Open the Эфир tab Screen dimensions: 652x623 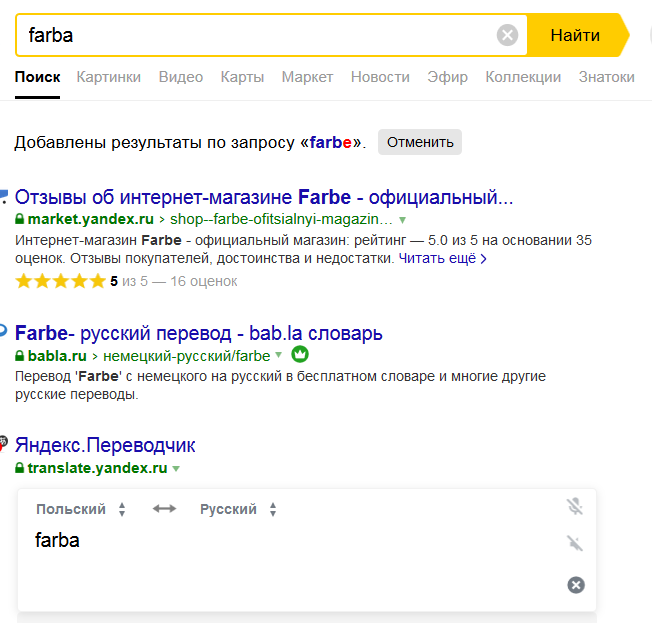click(447, 77)
